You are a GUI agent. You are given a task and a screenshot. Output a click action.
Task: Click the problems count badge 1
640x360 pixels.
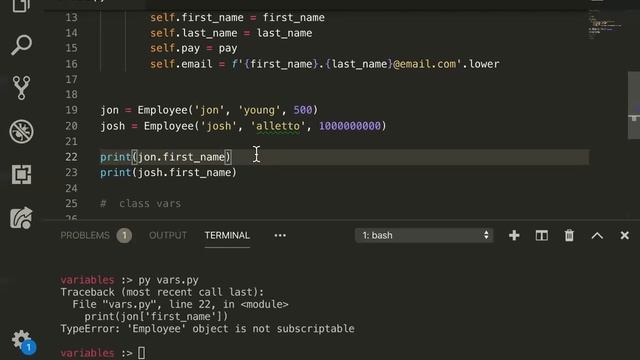(124, 236)
